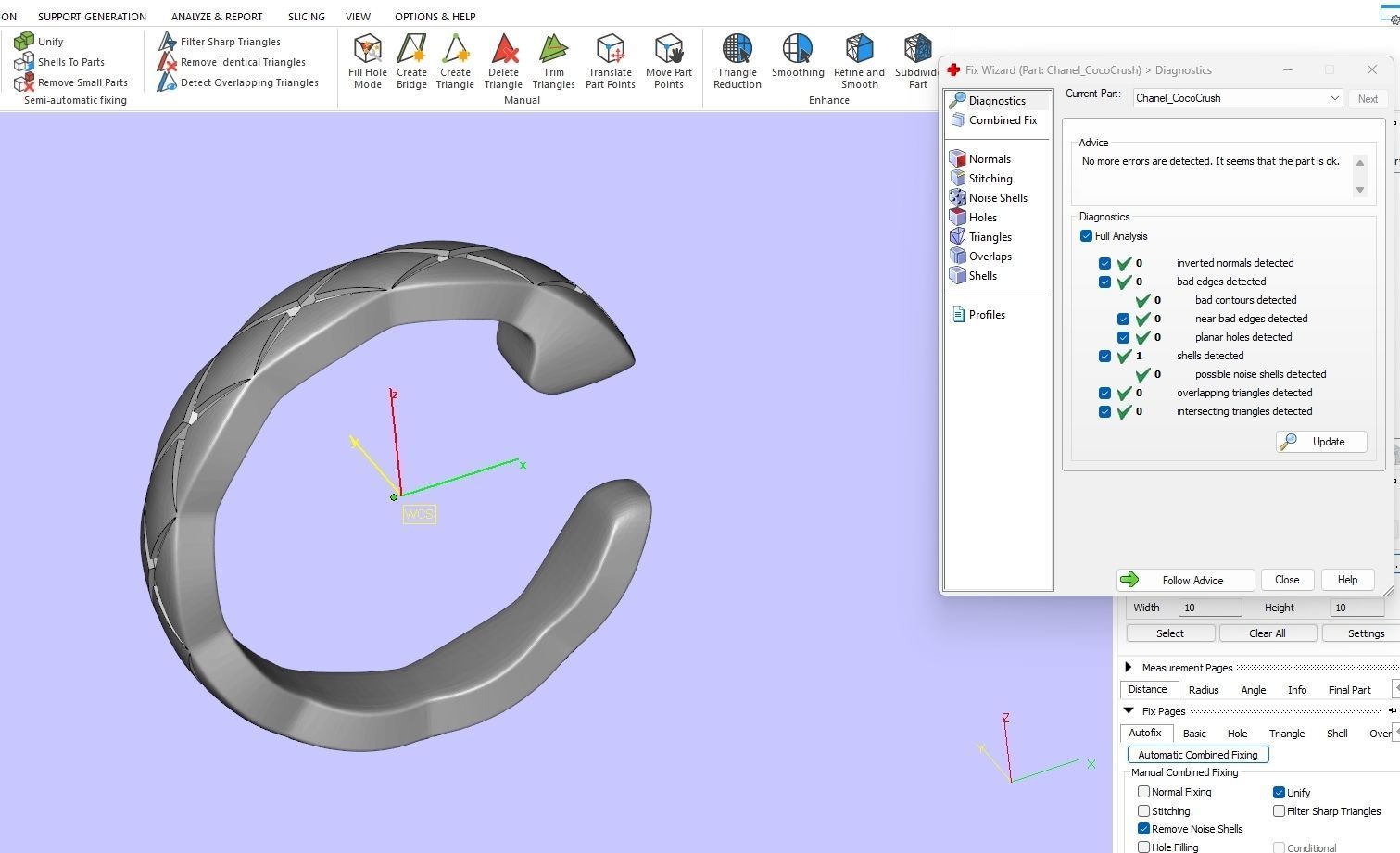Open Shells page in Fix Wizard
This screenshot has width=1400, height=853.
[983, 276]
